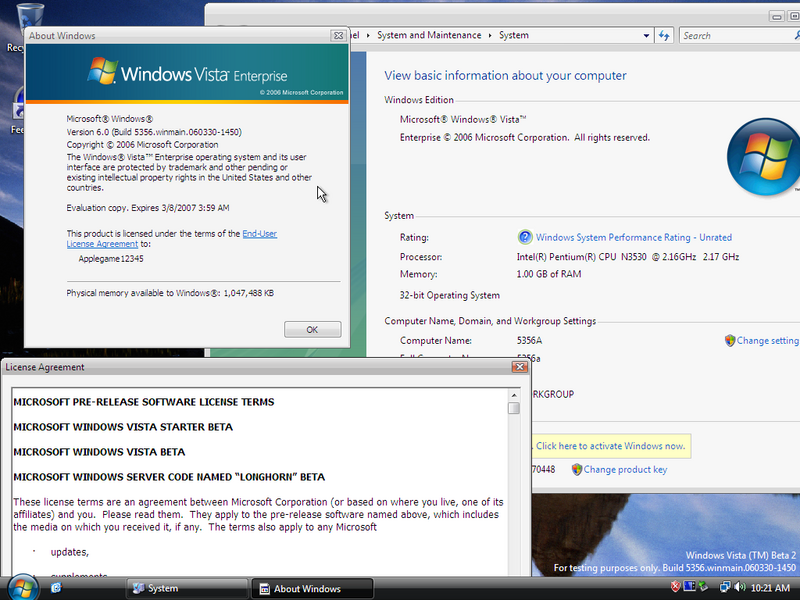The image size is (800, 600).
Task: Launch Internet Explorer from Quick Launch
Action: pos(56,588)
